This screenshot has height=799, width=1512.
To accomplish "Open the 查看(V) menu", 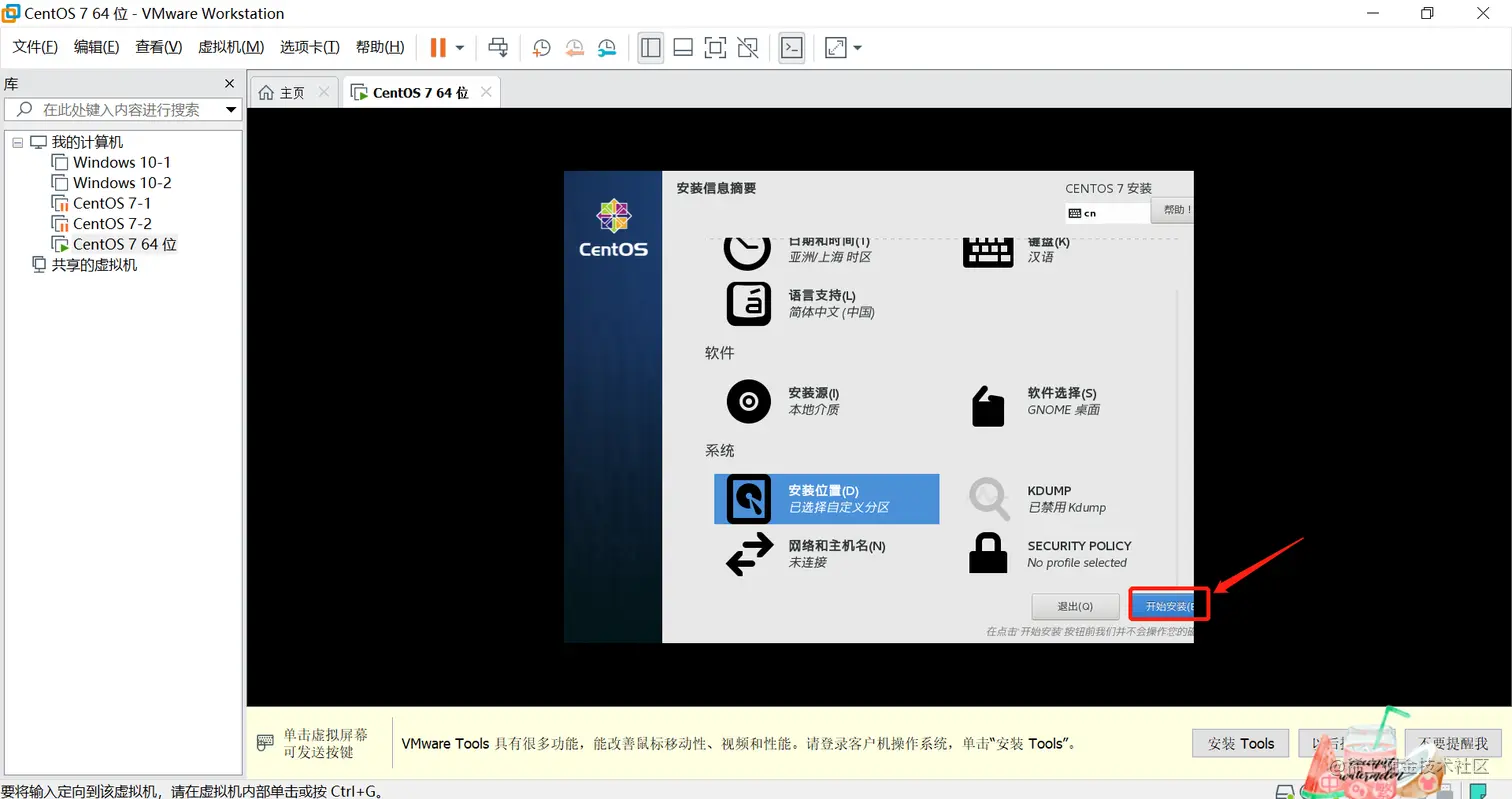I will pos(158,47).
